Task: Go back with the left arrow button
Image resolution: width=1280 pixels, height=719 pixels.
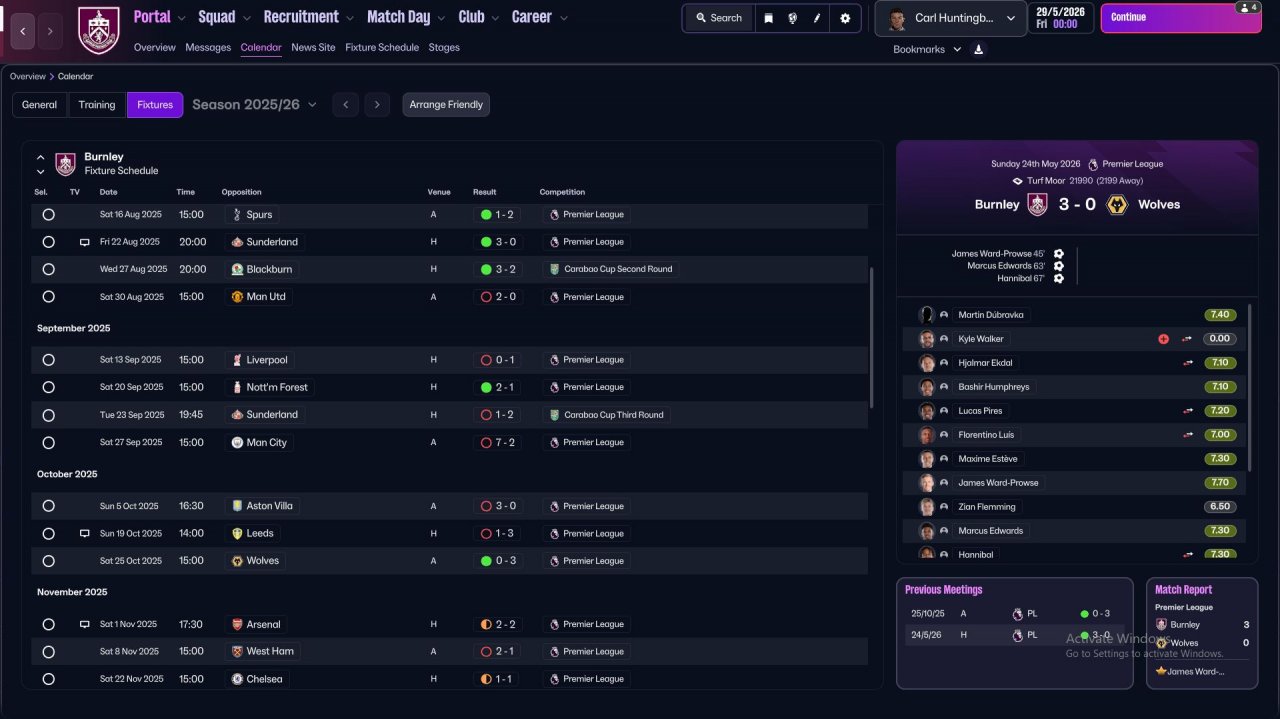Action: coord(23,31)
